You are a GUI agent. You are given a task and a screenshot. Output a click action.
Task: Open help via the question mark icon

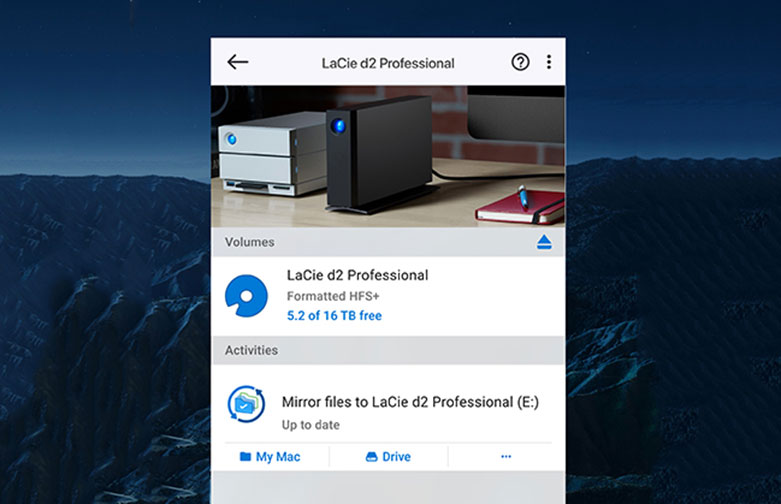[521, 62]
